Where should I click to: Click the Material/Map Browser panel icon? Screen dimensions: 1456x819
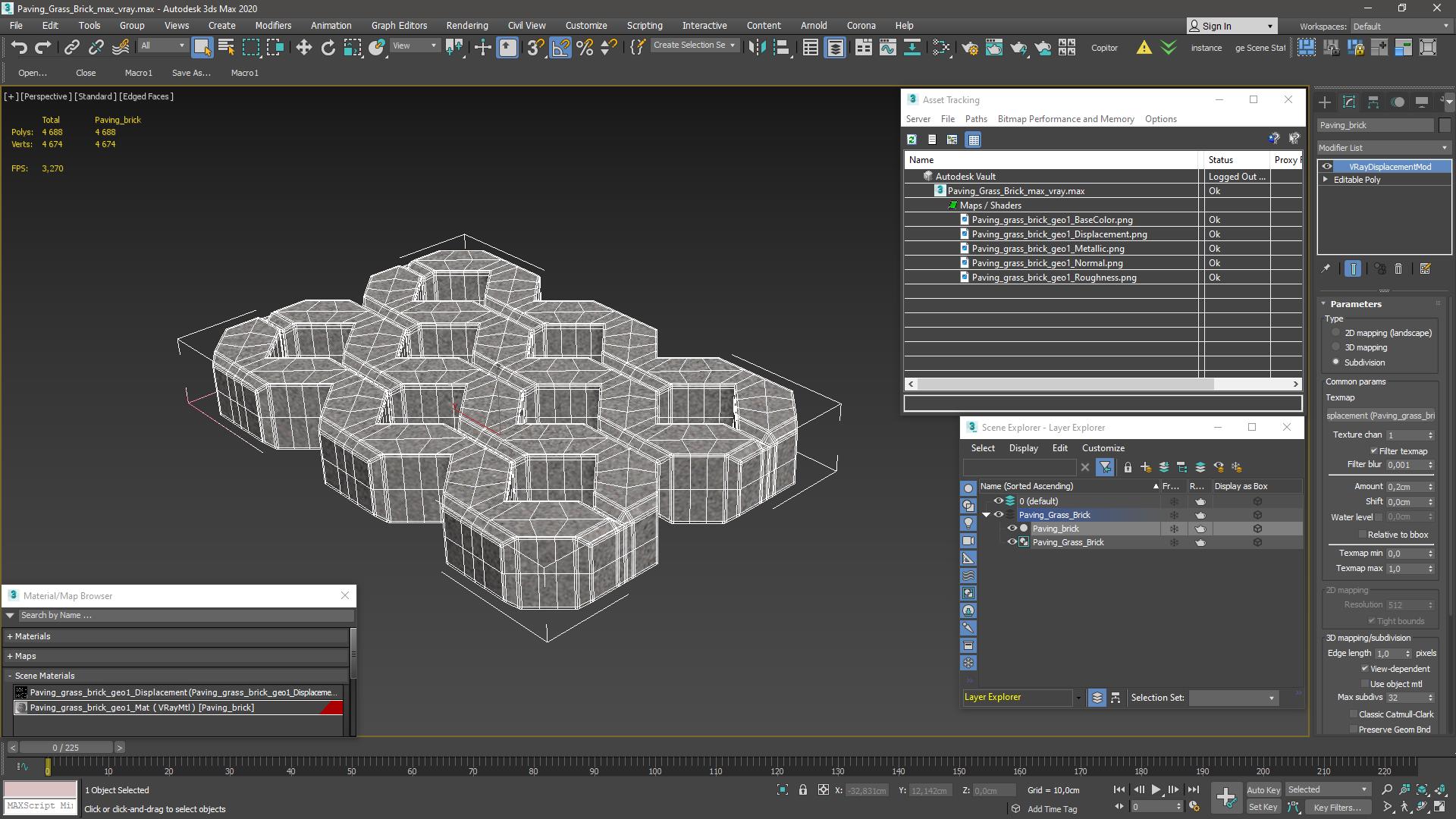pos(11,595)
